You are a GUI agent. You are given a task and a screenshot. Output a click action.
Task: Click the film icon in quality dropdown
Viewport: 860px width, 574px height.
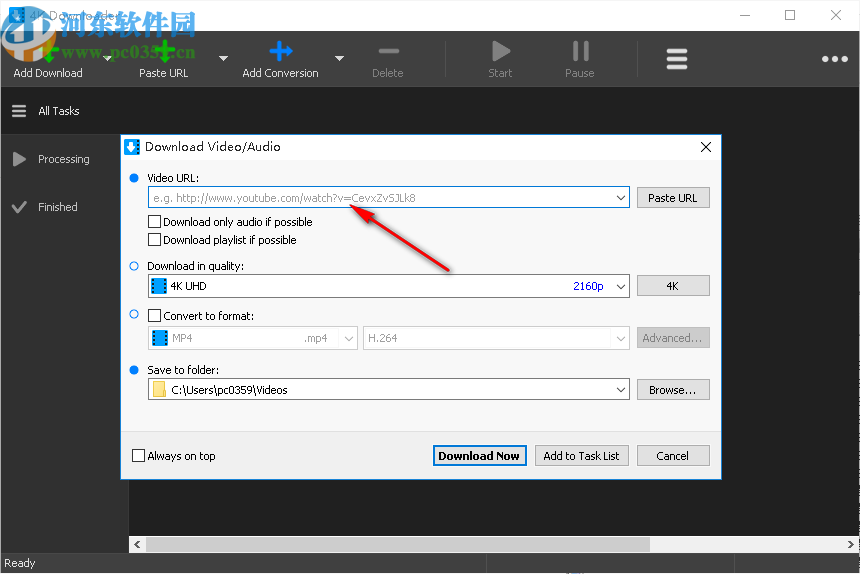[159, 286]
